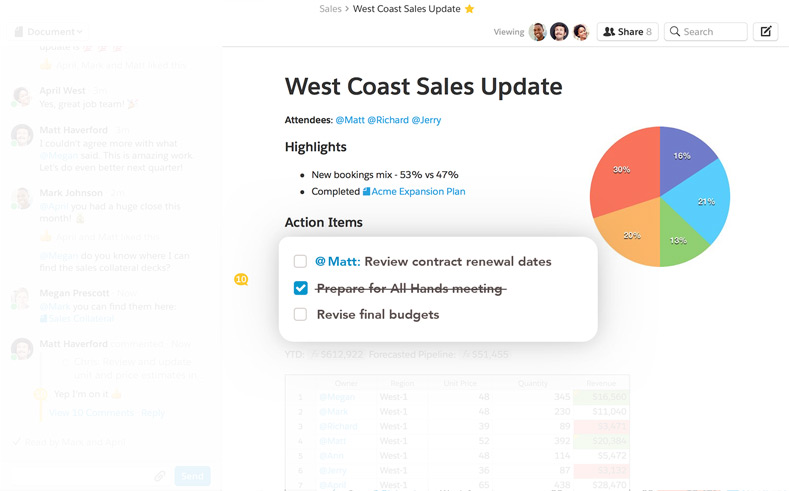This screenshot has width=789, height=491.
Task: Click the yellow comment bubble marker
Action: [241, 279]
